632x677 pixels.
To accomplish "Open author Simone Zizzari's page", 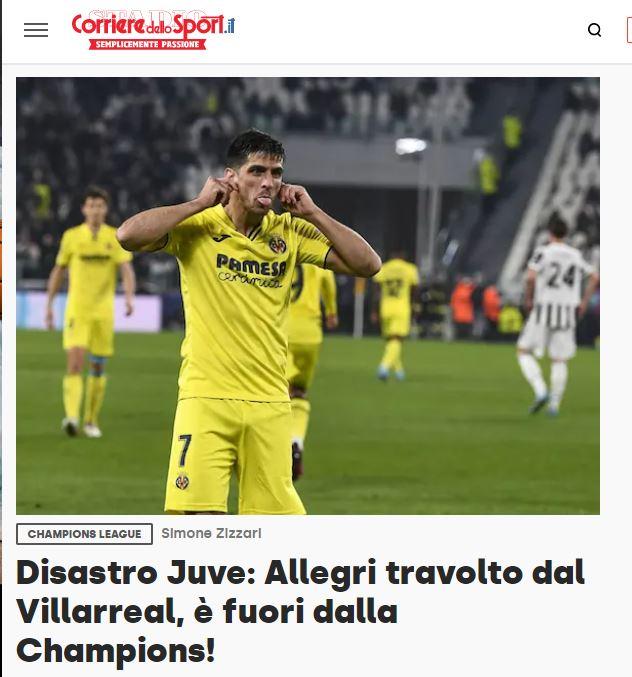I will coord(212,533).
